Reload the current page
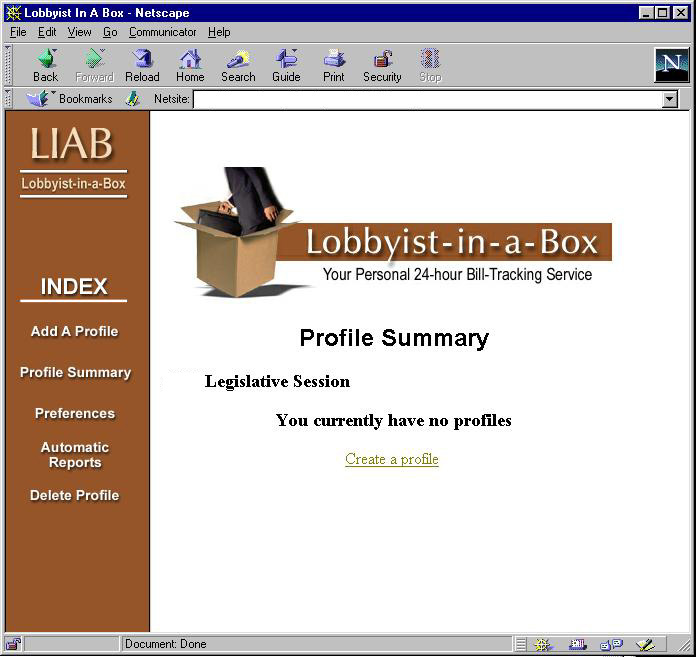The height and width of the screenshot is (657, 696). coord(142,65)
